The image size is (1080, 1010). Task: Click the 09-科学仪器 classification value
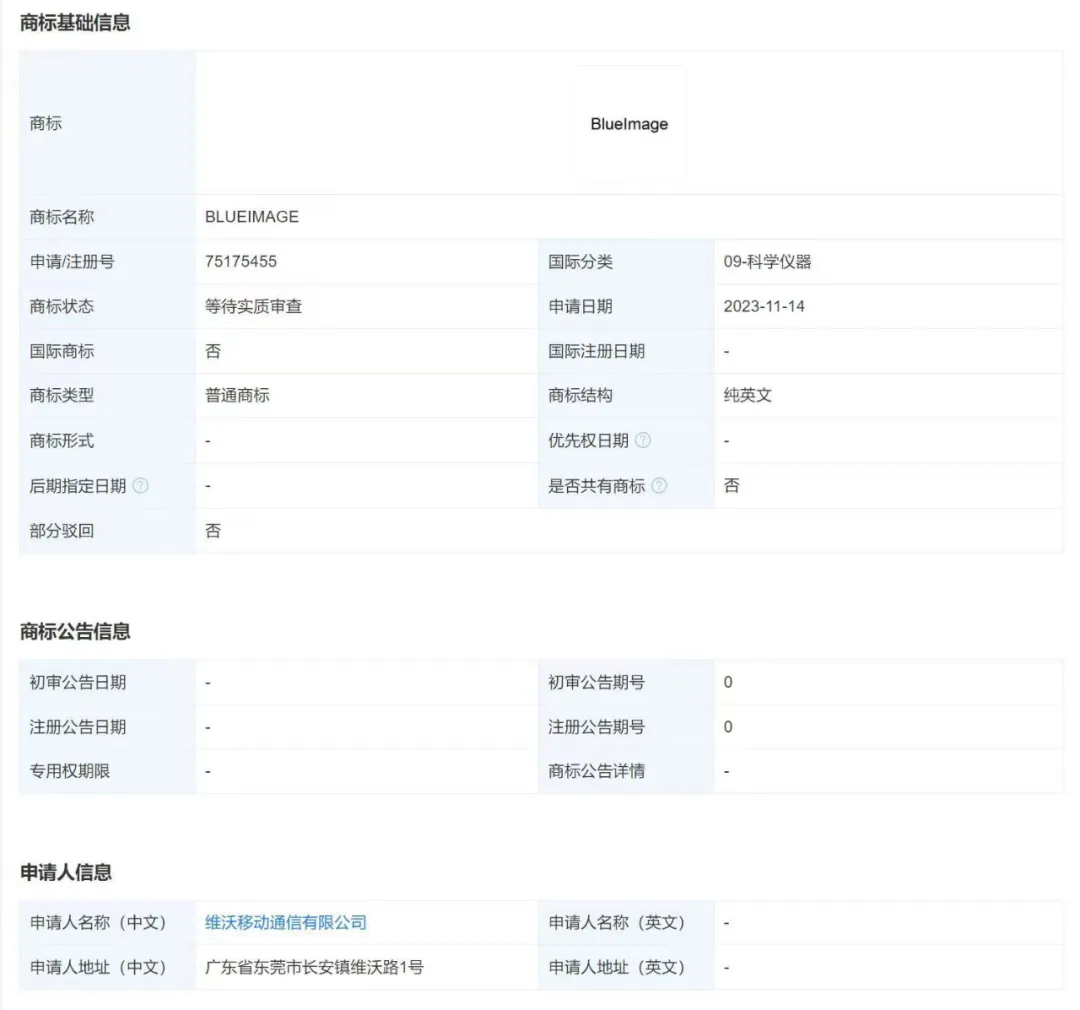tap(767, 262)
